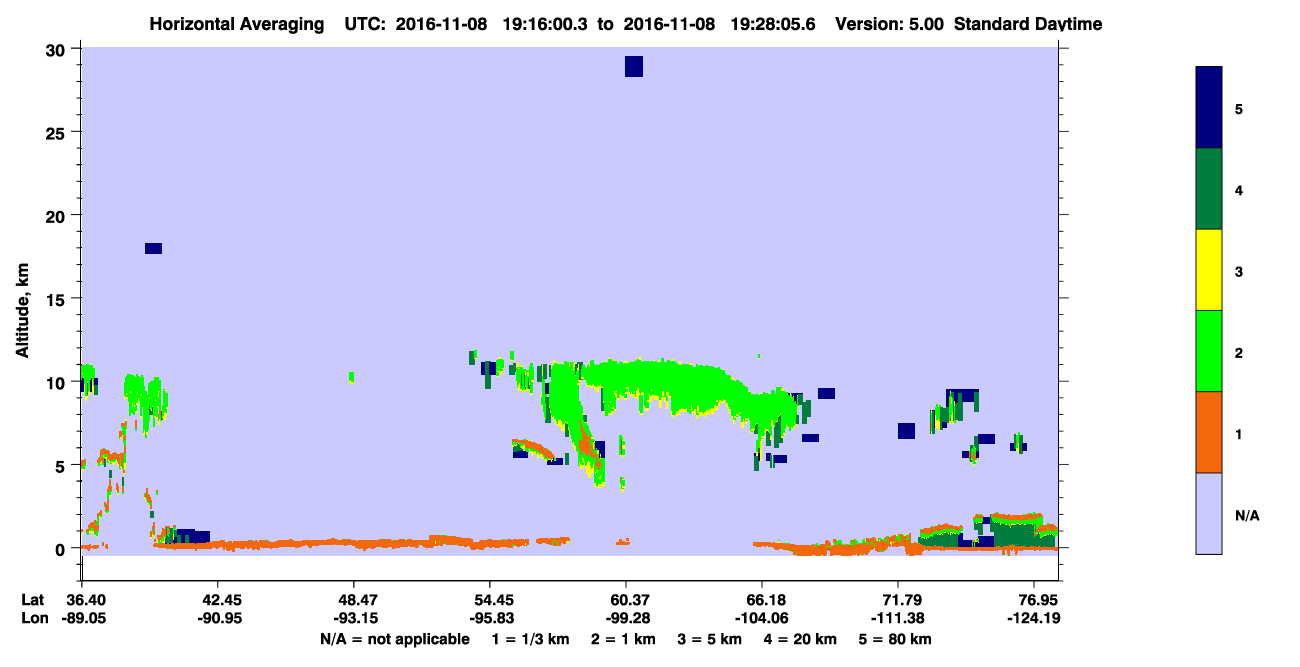
Task: Click the 'Lon' row label
Action: pyautogui.click(x=33, y=618)
